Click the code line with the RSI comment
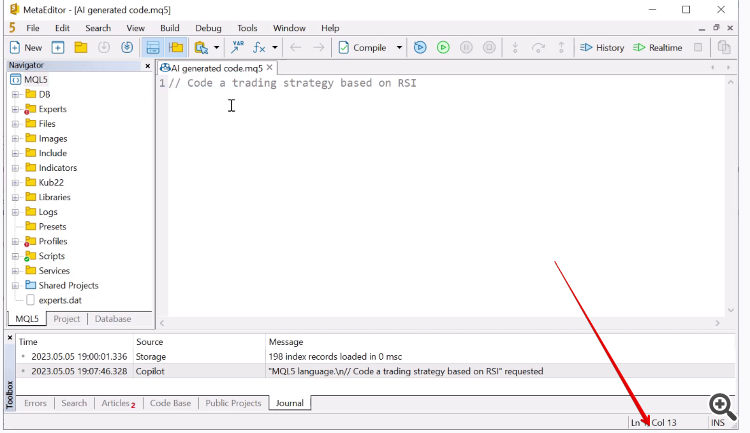This screenshot has height=433, width=750. pos(293,83)
